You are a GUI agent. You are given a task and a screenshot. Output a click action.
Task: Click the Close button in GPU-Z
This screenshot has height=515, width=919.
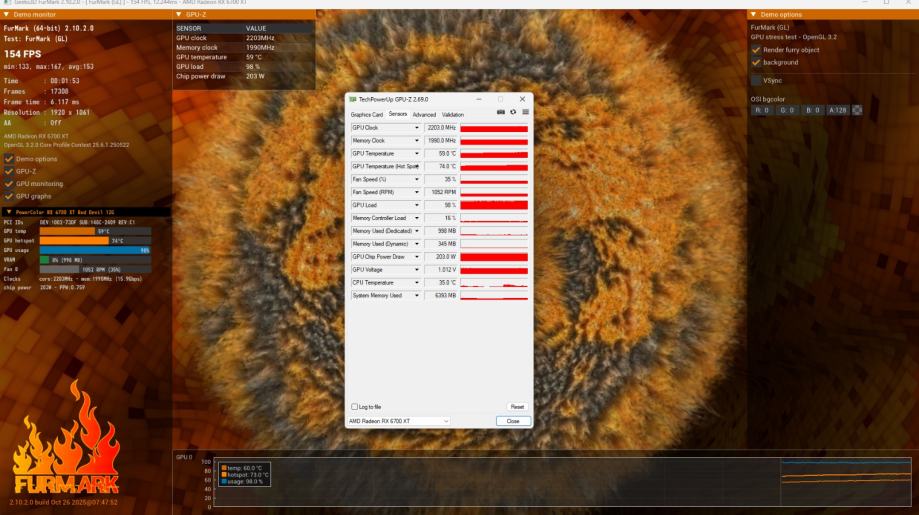tap(513, 421)
